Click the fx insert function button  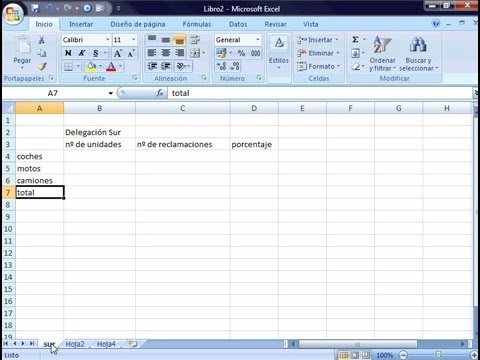tap(160, 93)
